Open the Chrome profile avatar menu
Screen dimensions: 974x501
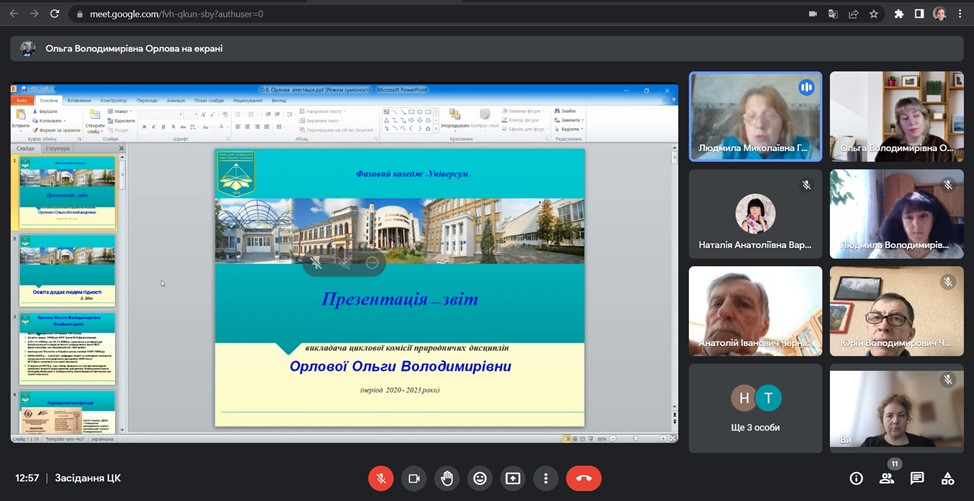click(940, 14)
